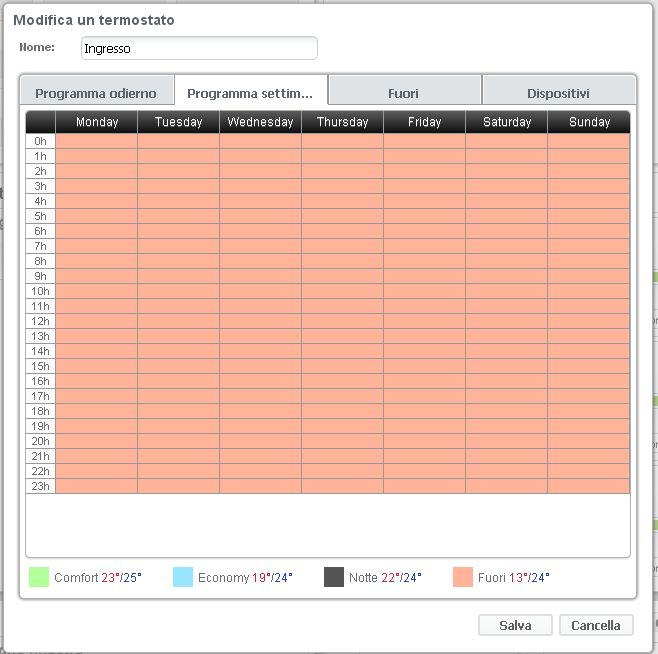The image size is (658, 654).
Task: Click the Cancella button
Action: (x=596, y=625)
